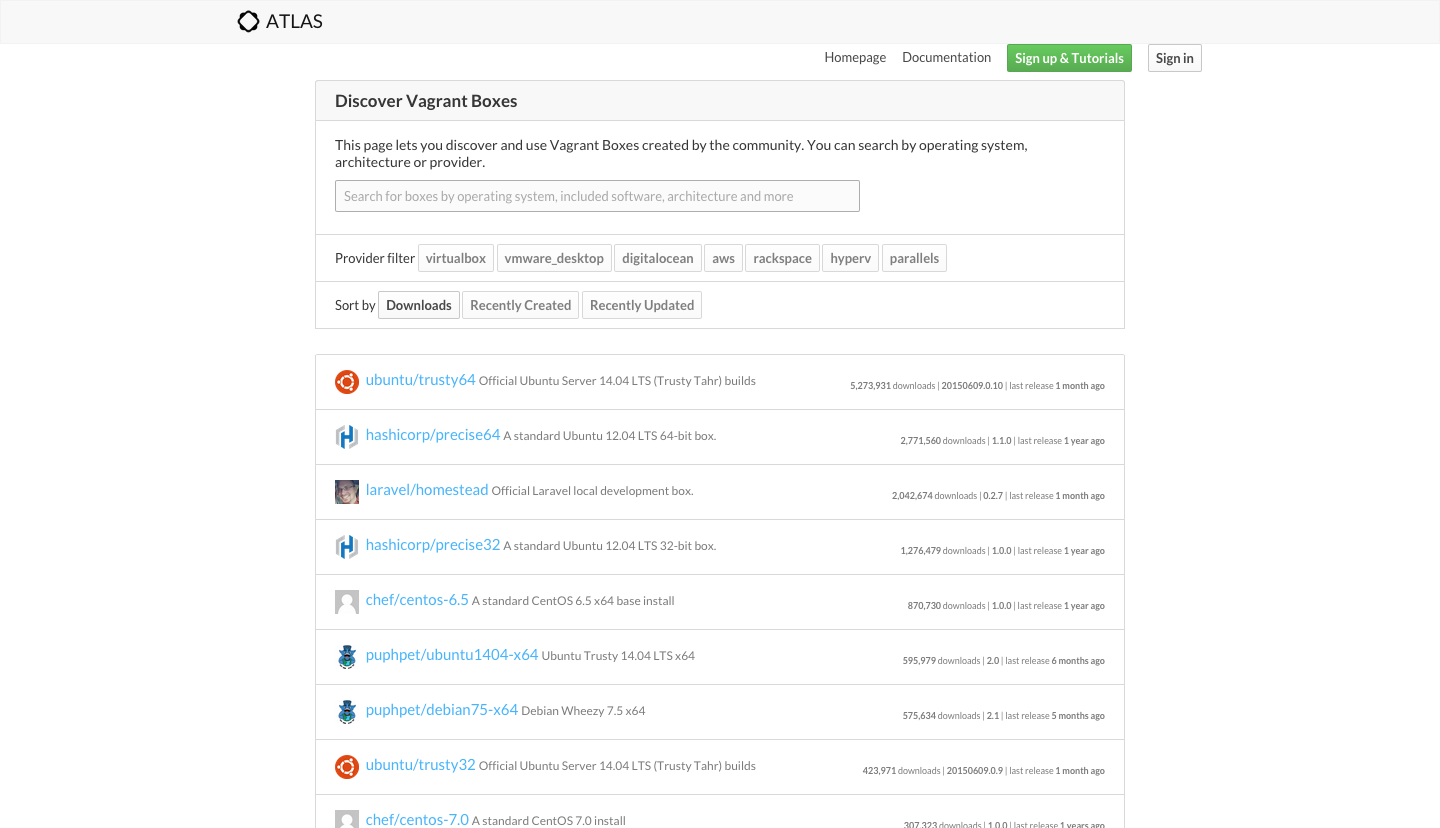Click the 2,771,560 downloads stat text
The height and width of the screenshot is (828, 1440).
click(x=943, y=441)
